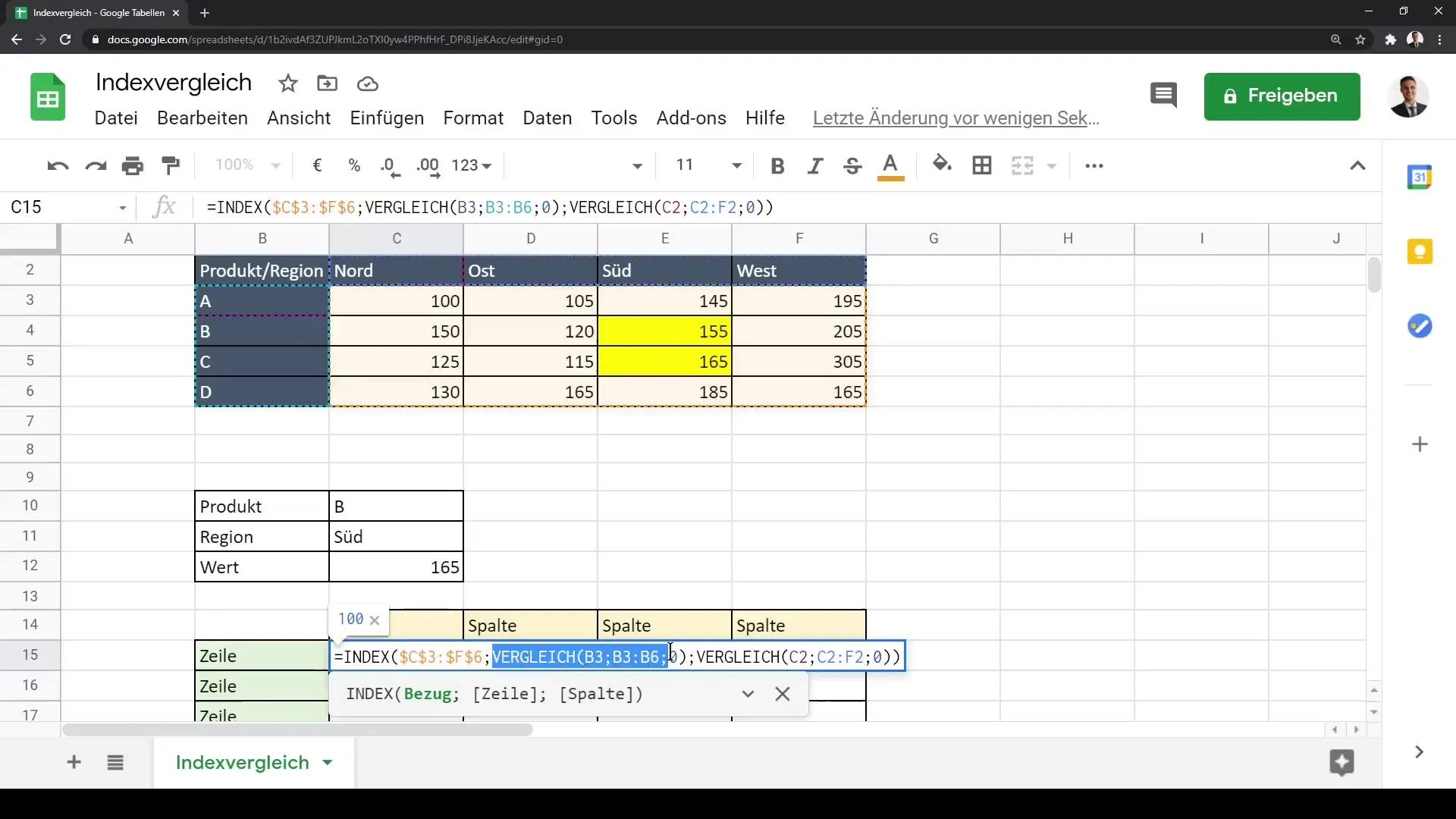Open the Einfügen menu
The width and height of the screenshot is (1456, 819).
(387, 118)
